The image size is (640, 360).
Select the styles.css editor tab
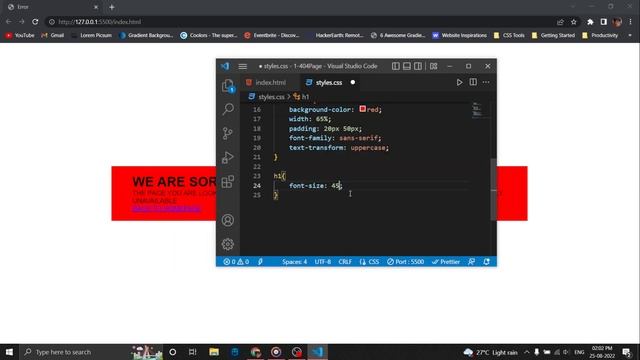coord(329,82)
